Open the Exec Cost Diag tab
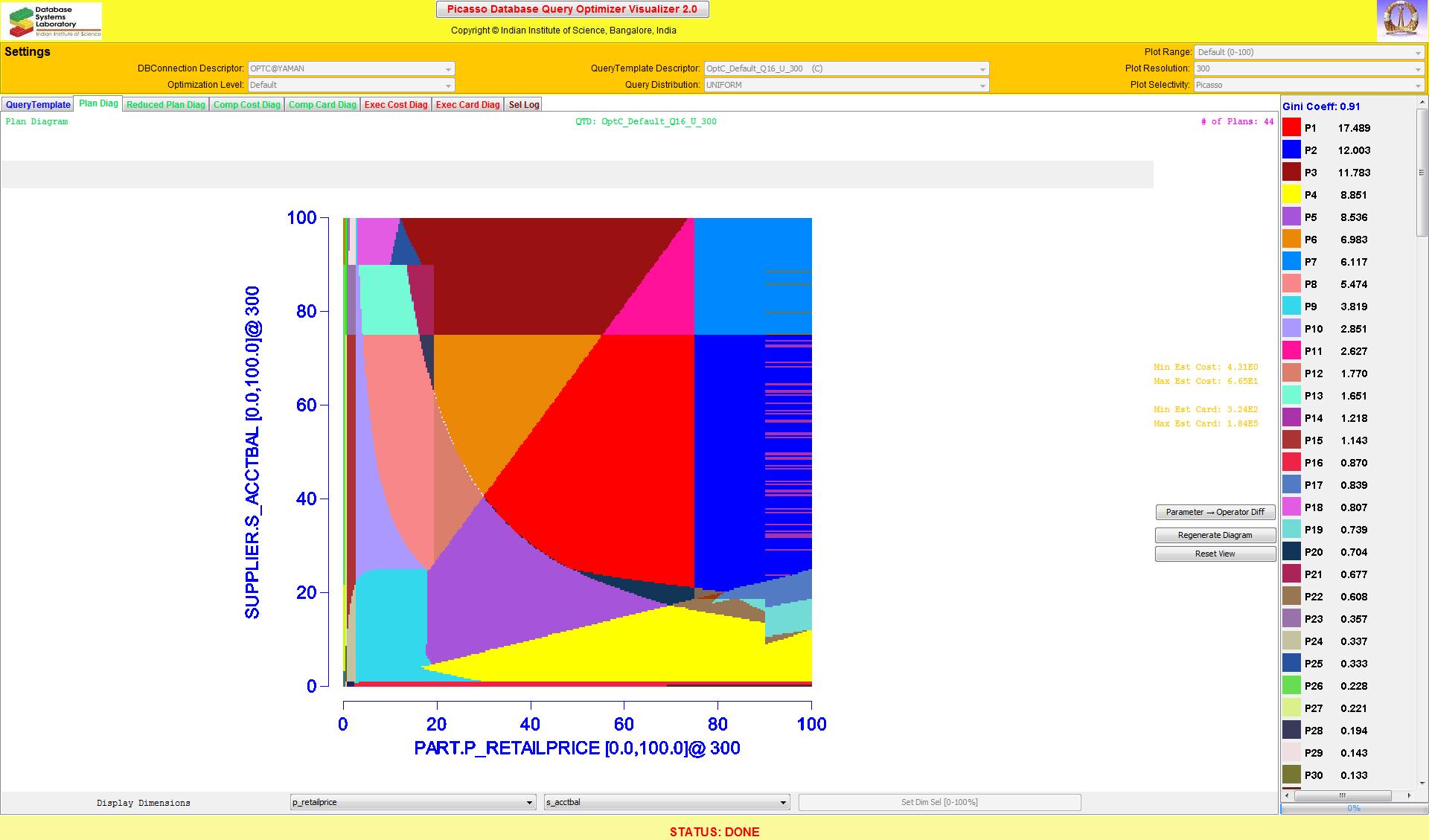The image size is (1429, 840). coord(396,105)
